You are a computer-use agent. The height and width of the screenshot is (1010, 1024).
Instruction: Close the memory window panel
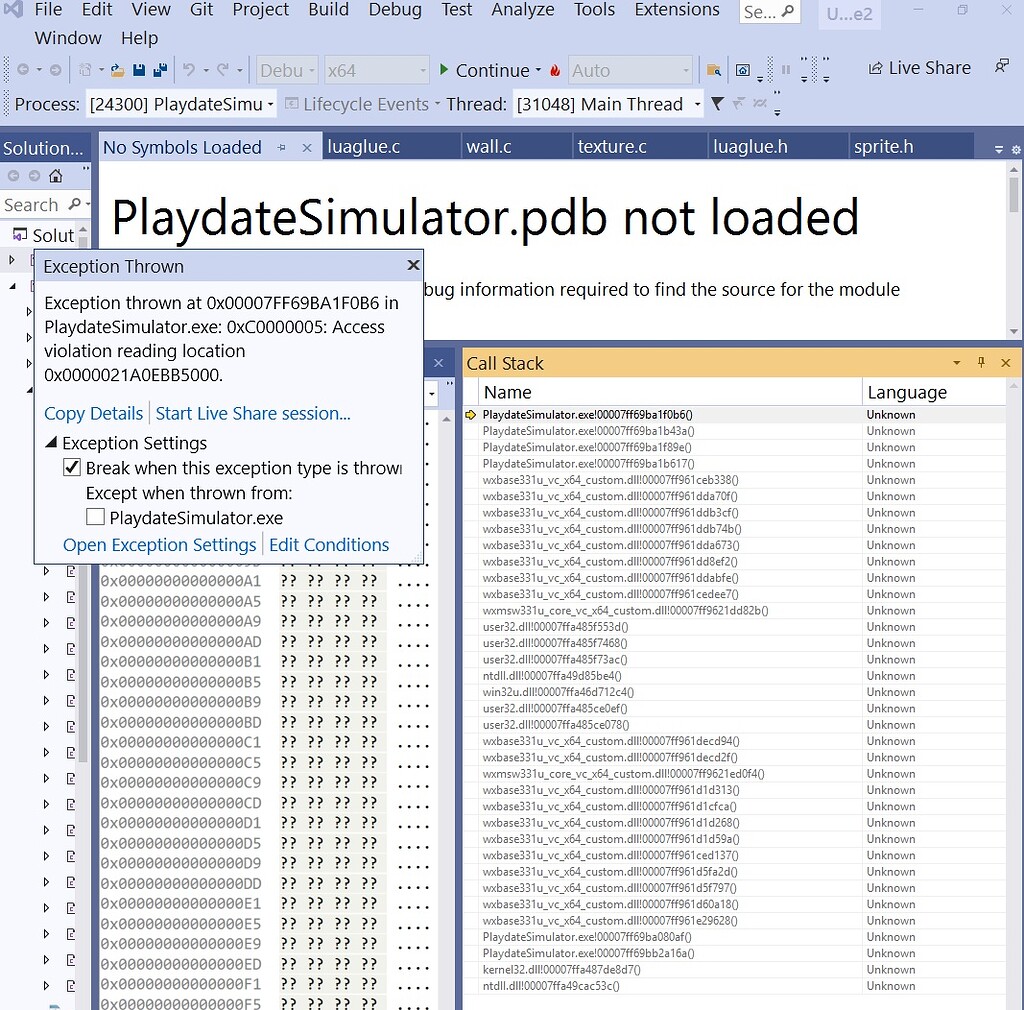(x=439, y=363)
